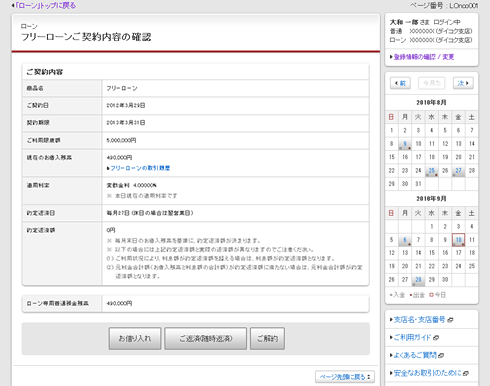Click the 0円 約定返済額 value
The width and height of the screenshot is (490, 386).
click(x=111, y=230)
